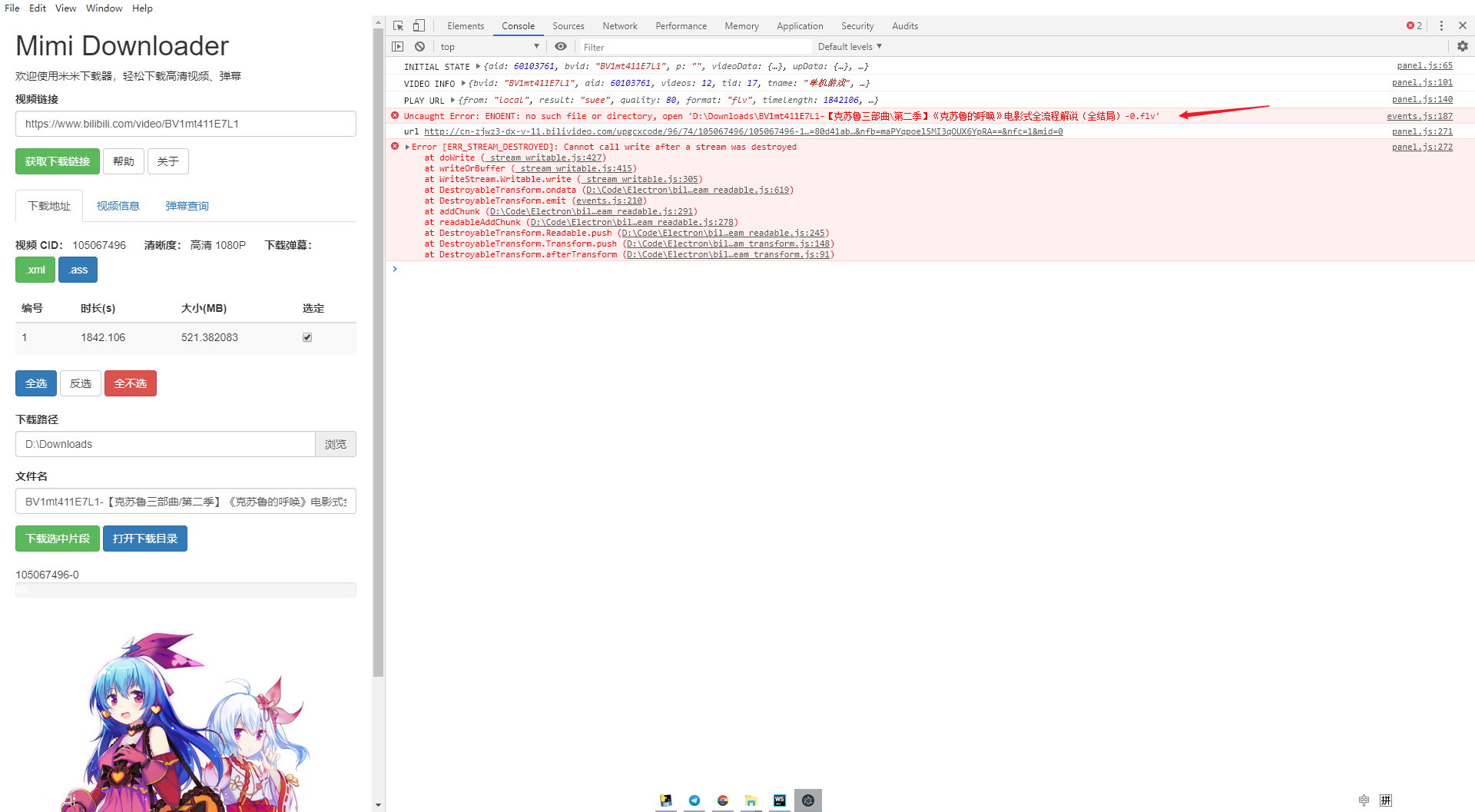Click the video URL input field
Image resolution: width=1475 pixels, height=812 pixels.
coord(185,124)
